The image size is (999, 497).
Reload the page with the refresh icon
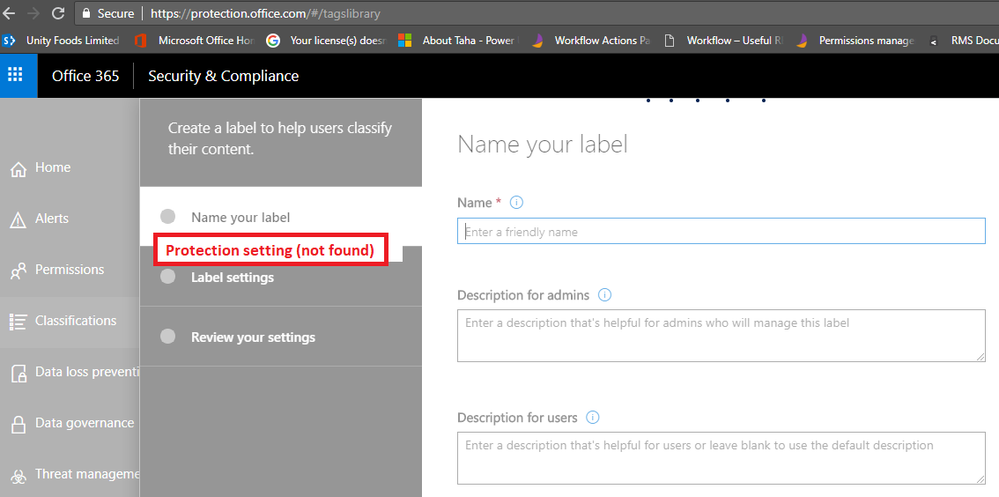point(58,13)
